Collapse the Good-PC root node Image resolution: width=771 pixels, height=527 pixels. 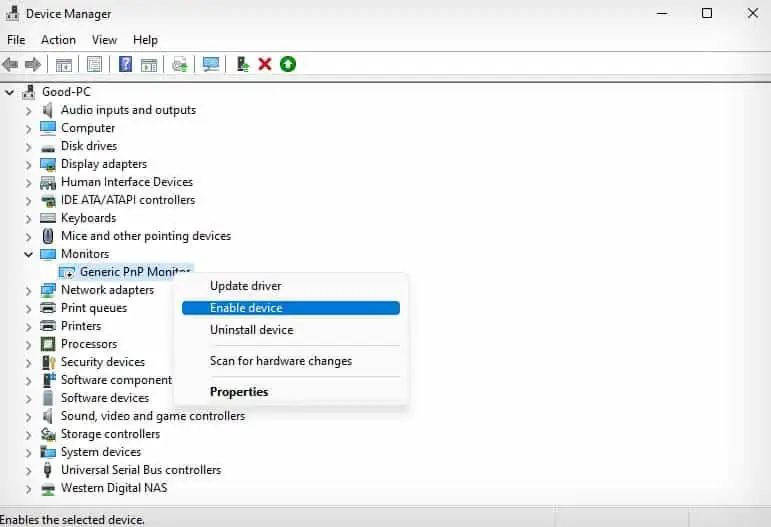pos(9,92)
